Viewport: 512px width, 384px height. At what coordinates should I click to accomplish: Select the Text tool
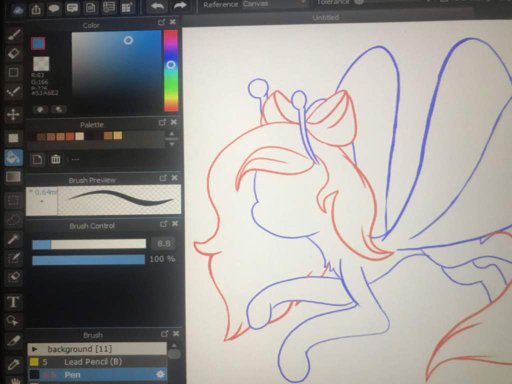point(13,302)
